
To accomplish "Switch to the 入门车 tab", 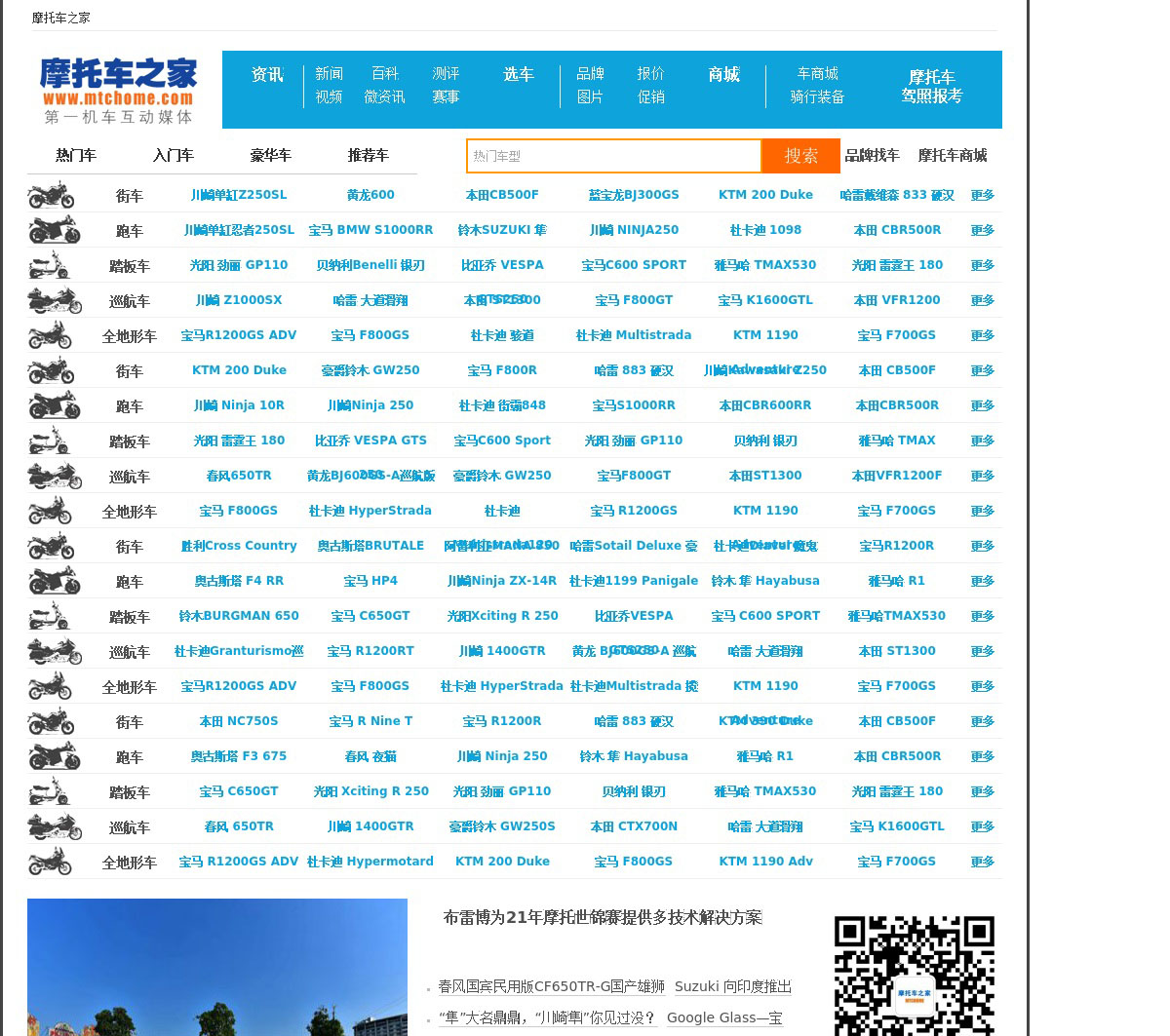I will click(x=174, y=156).
